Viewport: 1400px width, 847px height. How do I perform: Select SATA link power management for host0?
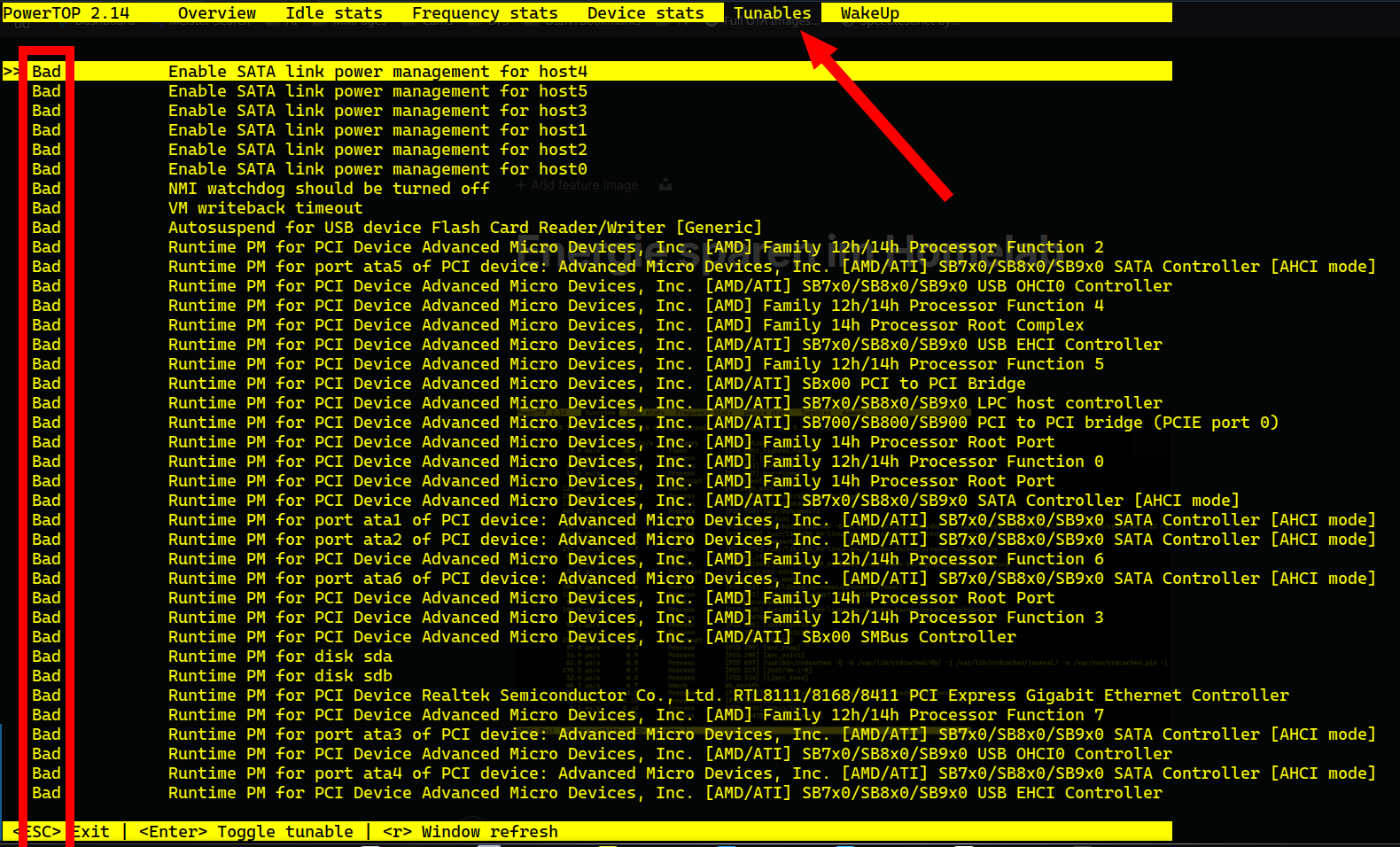(377, 169)
